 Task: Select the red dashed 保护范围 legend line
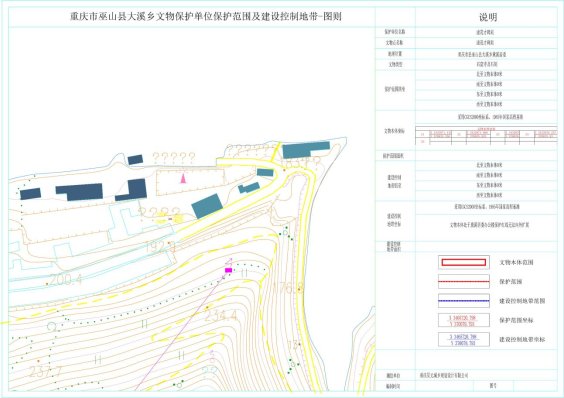pyautogui.click(x=464, y=281)
